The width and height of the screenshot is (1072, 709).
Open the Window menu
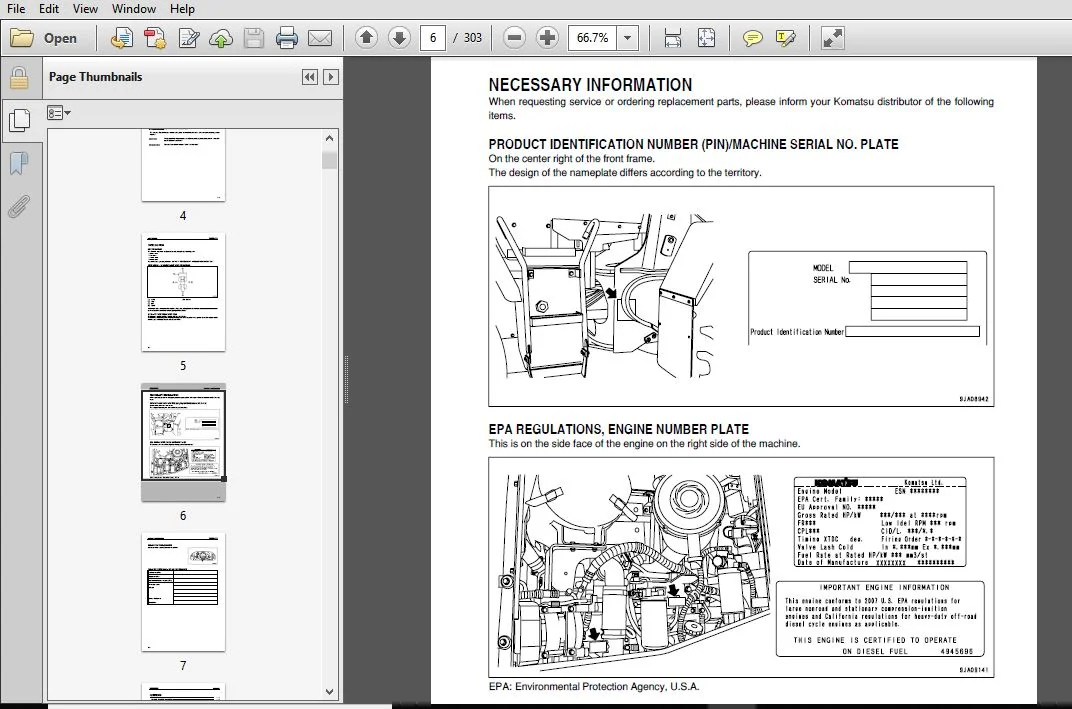(134, 9)
